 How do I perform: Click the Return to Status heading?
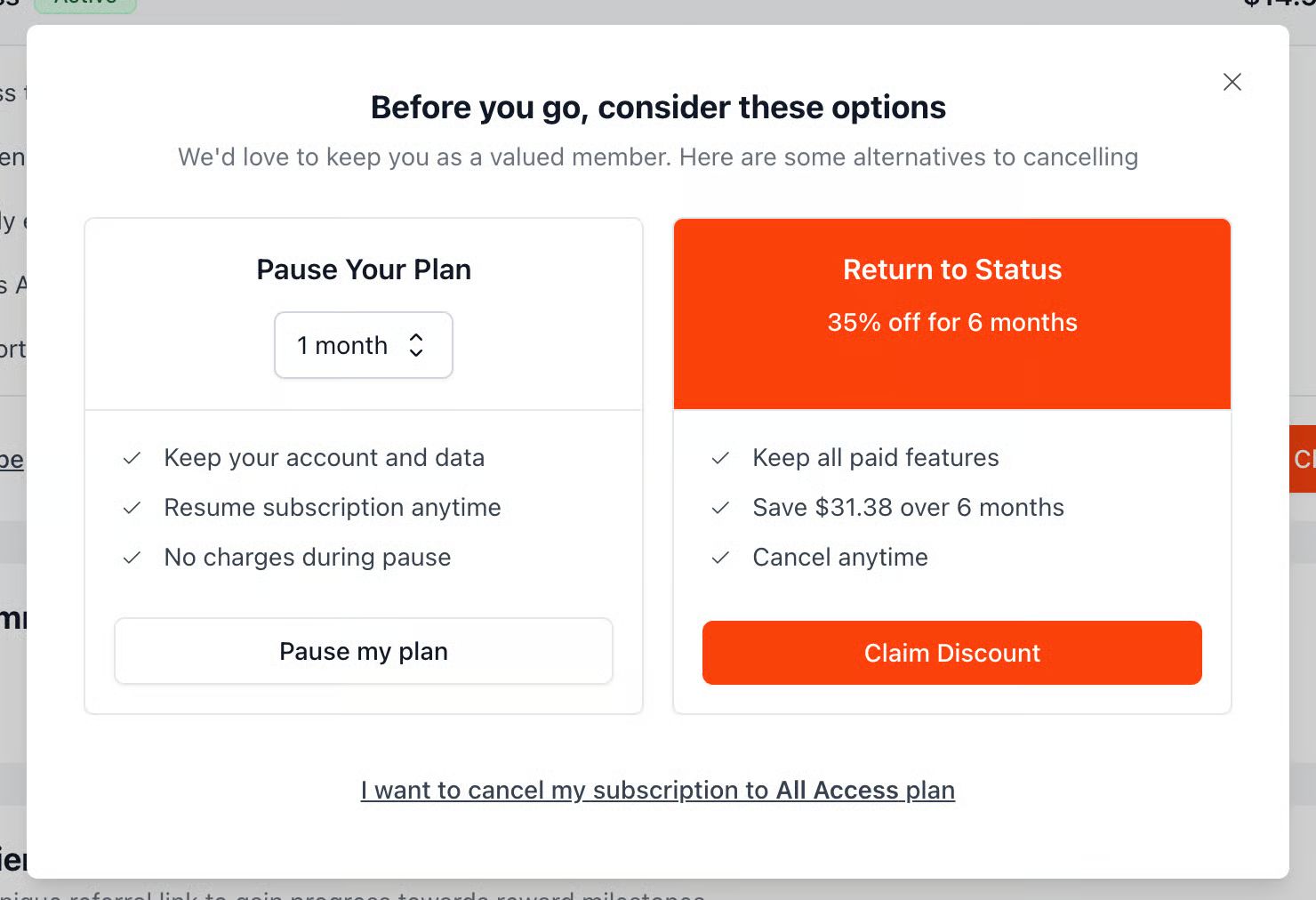pos(951,269)
